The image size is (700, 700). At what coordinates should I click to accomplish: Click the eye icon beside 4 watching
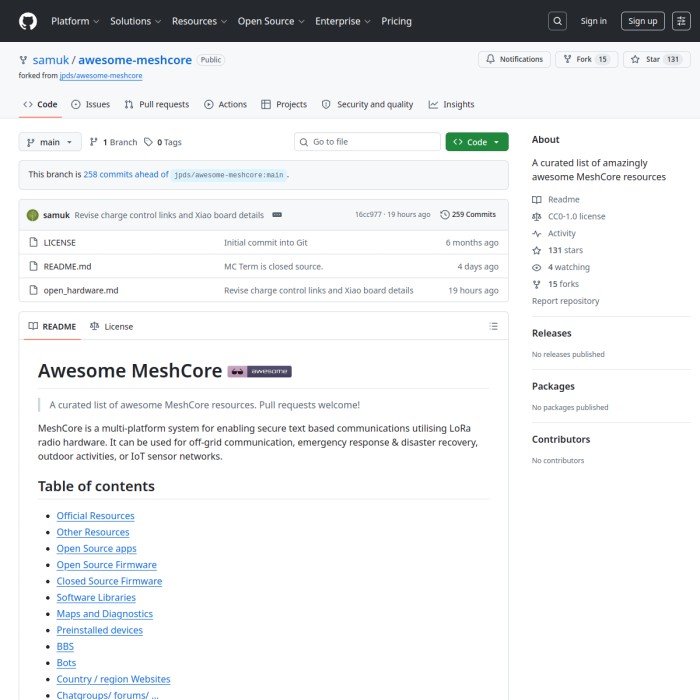pyautogui.click(x=537, y=267)
